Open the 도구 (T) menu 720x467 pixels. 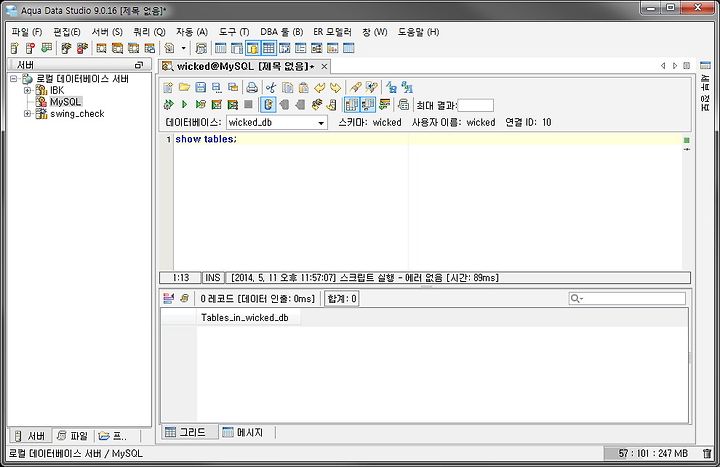pyautogui.click(x=234, y=32)
